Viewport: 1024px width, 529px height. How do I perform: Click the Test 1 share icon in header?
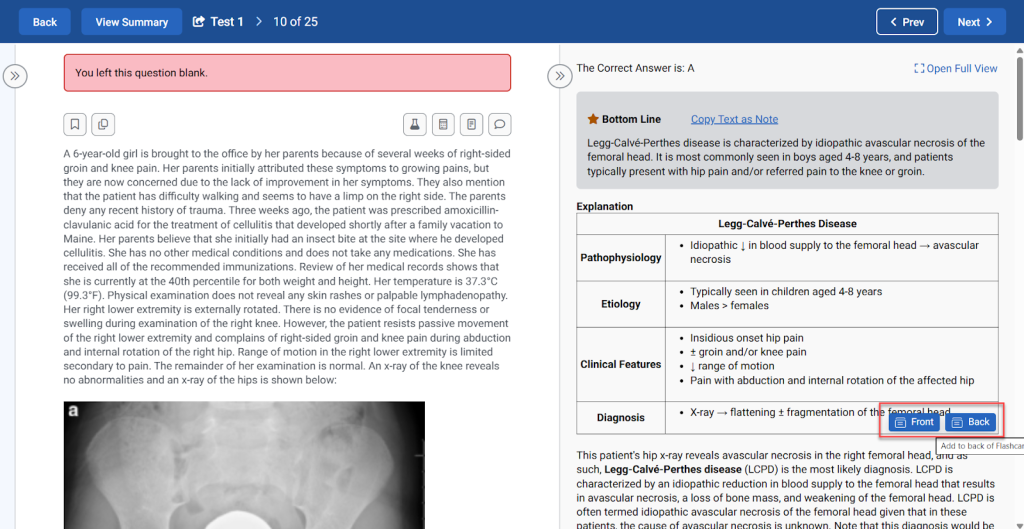(199, 22)
